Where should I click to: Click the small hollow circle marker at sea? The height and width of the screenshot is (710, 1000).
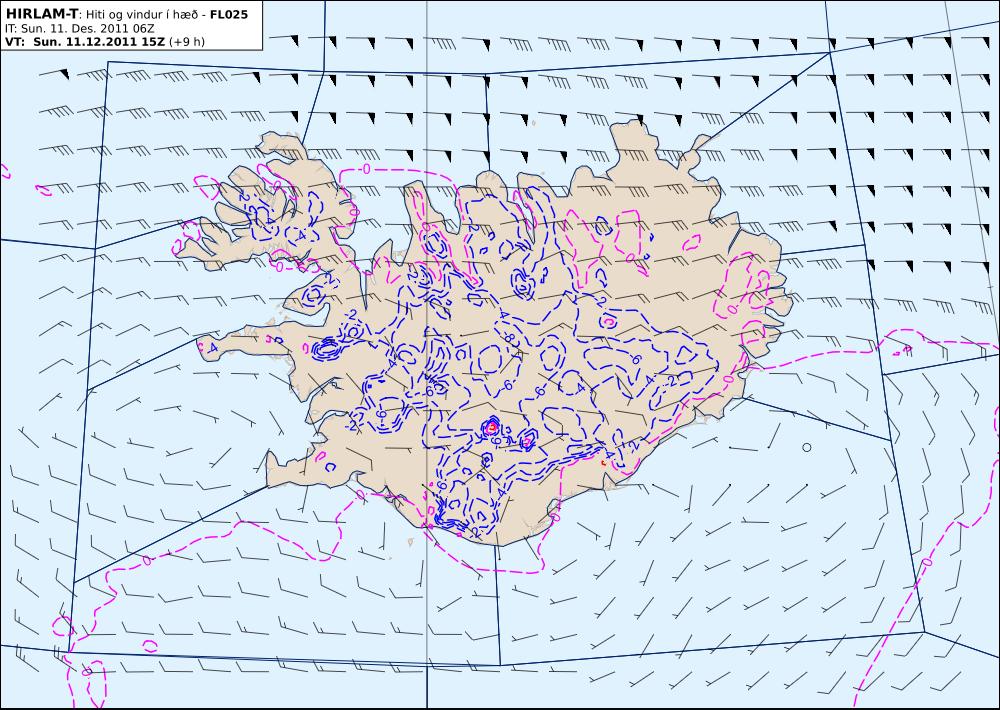(x=807, y=447)
